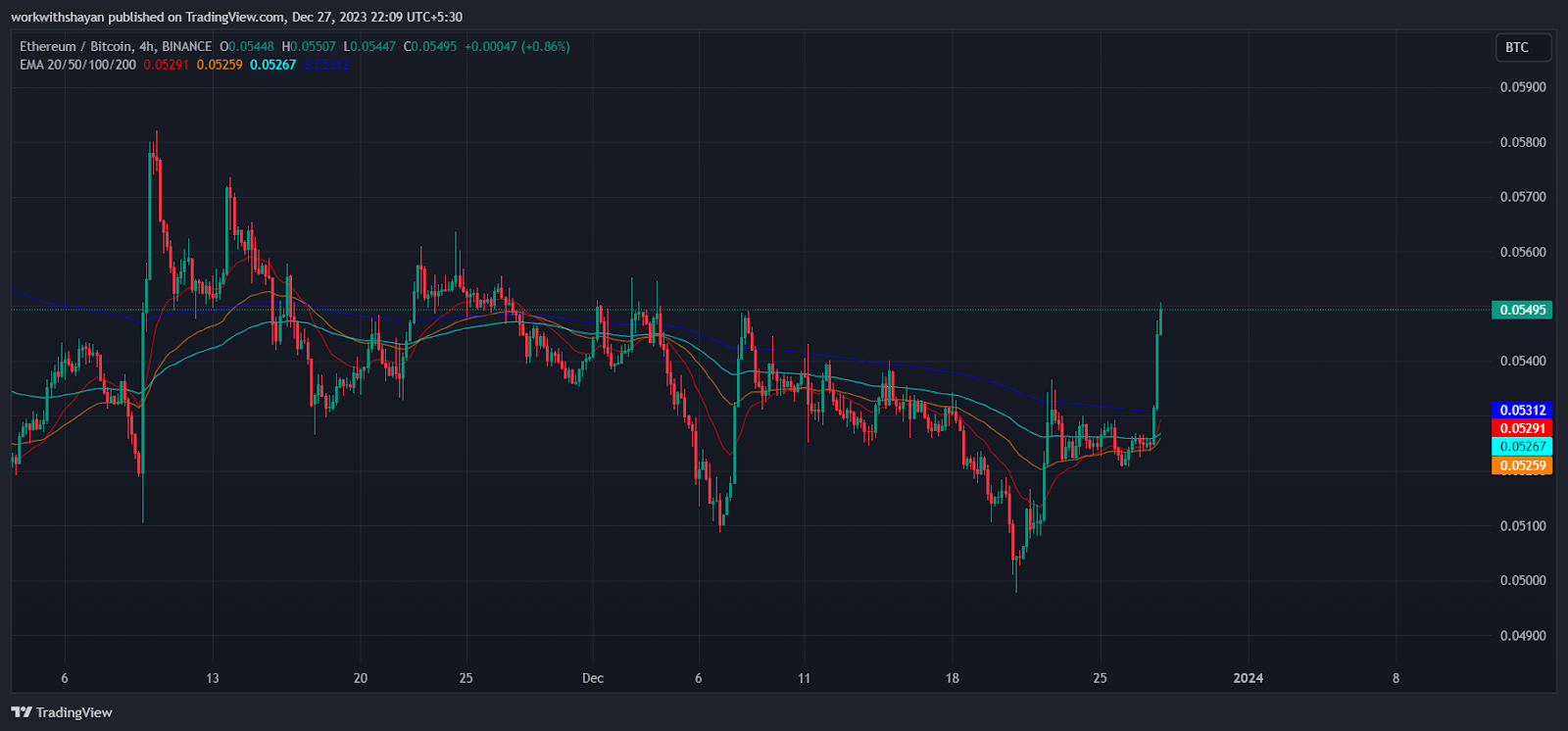Click the +0.00047 (+0.86%) change value

click(x=516, y=46)
